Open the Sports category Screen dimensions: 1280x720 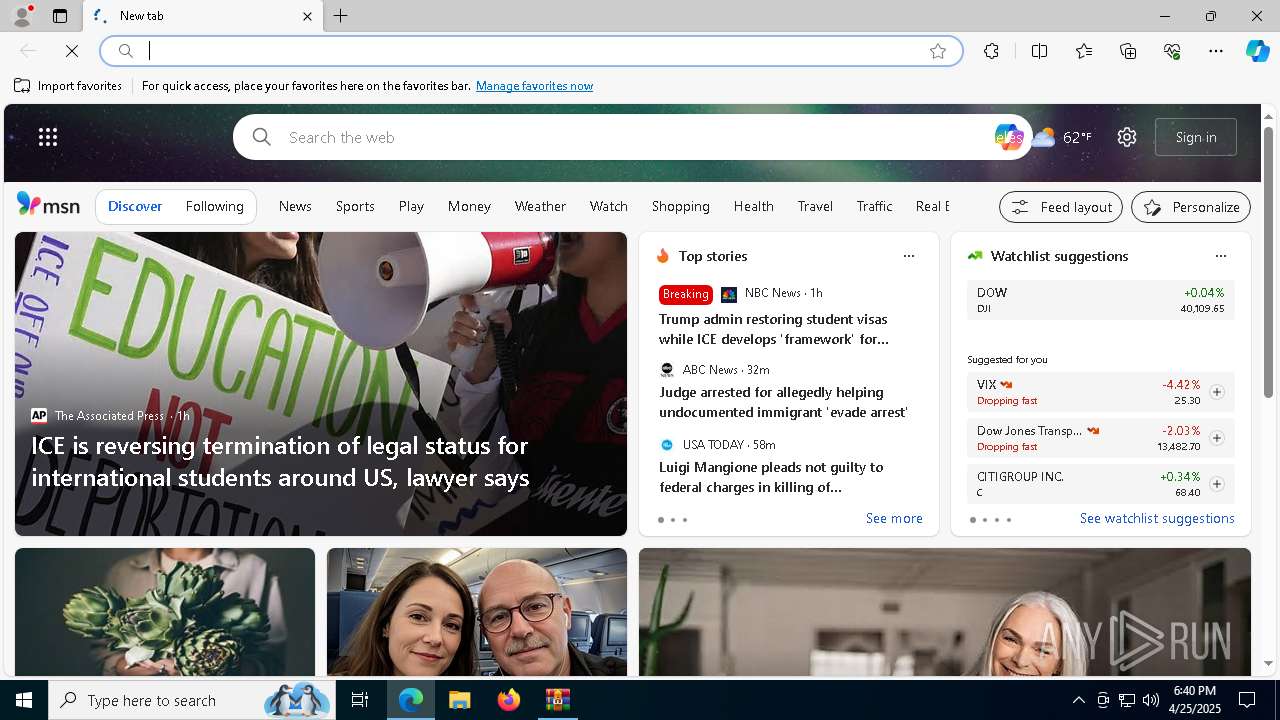pyautogui.click(x=355, y=206)
